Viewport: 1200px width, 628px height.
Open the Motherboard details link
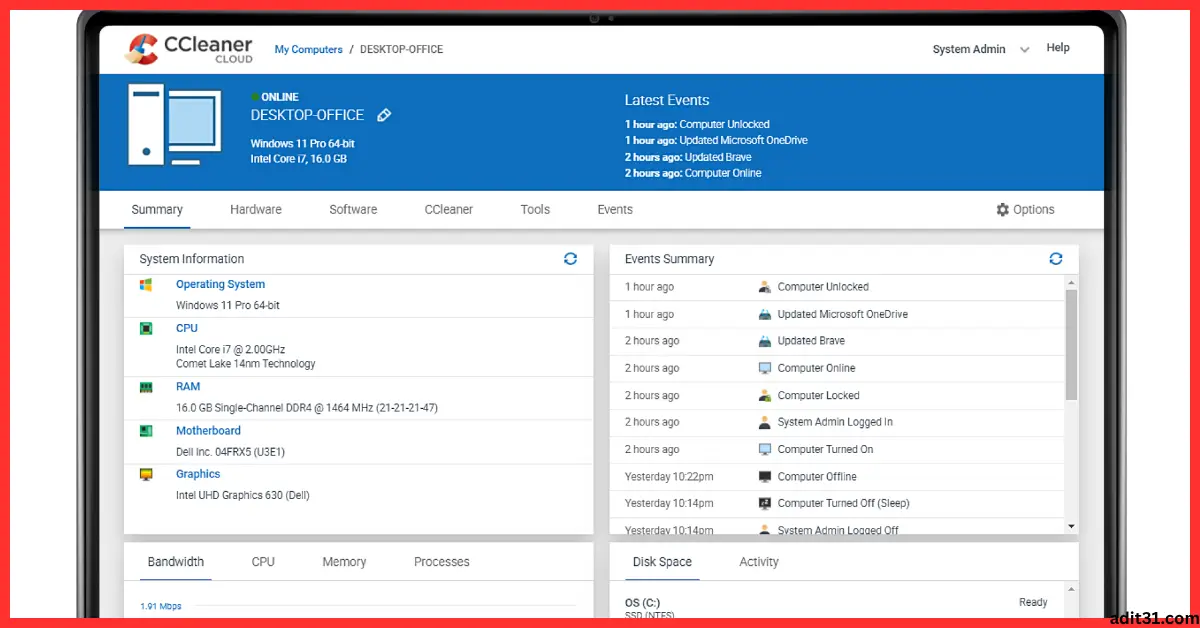tap(208, 431)
